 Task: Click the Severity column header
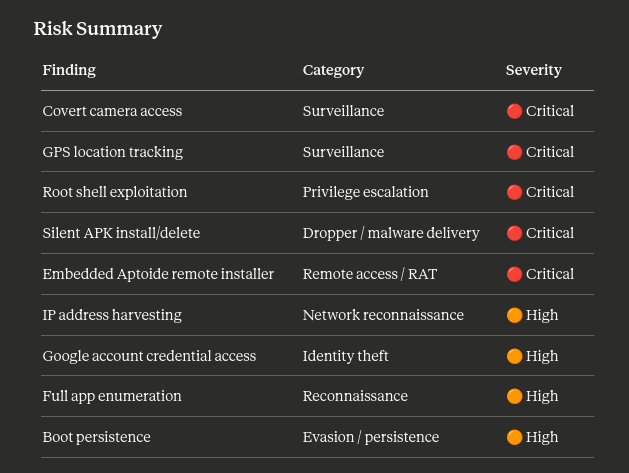(534, 70)
